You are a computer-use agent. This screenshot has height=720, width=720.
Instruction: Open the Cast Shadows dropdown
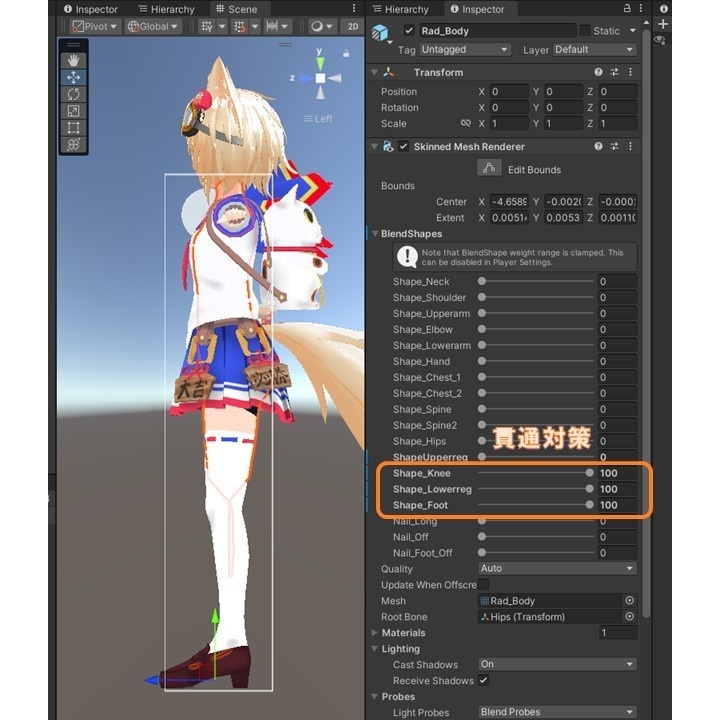point(557,664)
